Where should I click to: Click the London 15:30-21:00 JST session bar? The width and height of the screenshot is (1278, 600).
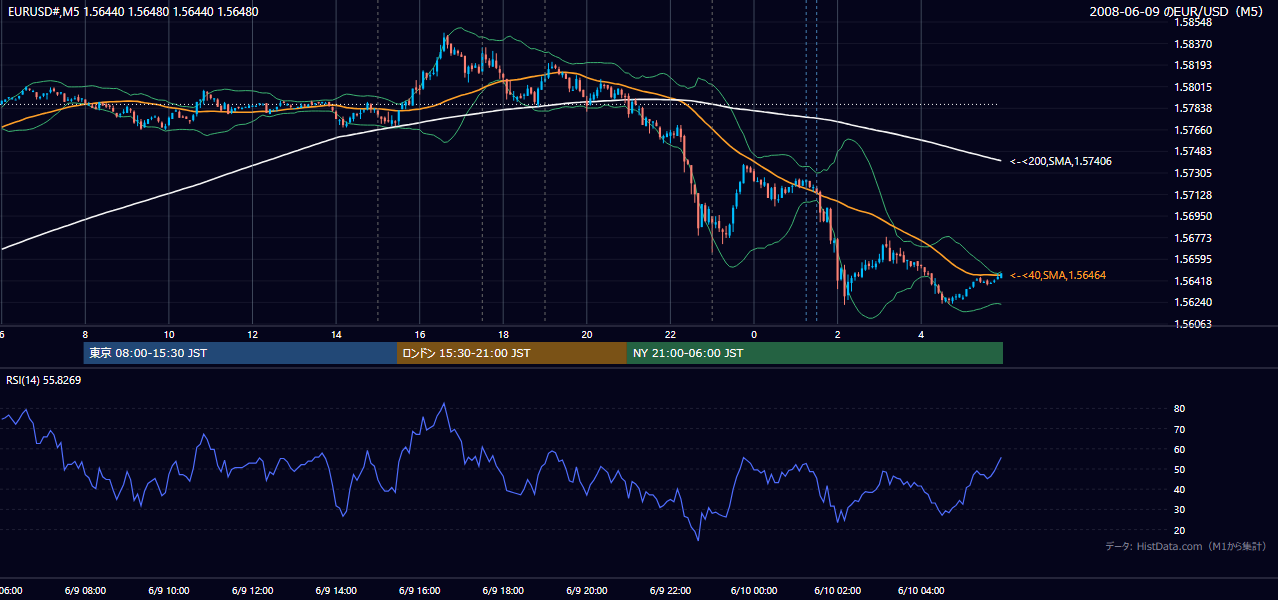[x=512, y=353]
